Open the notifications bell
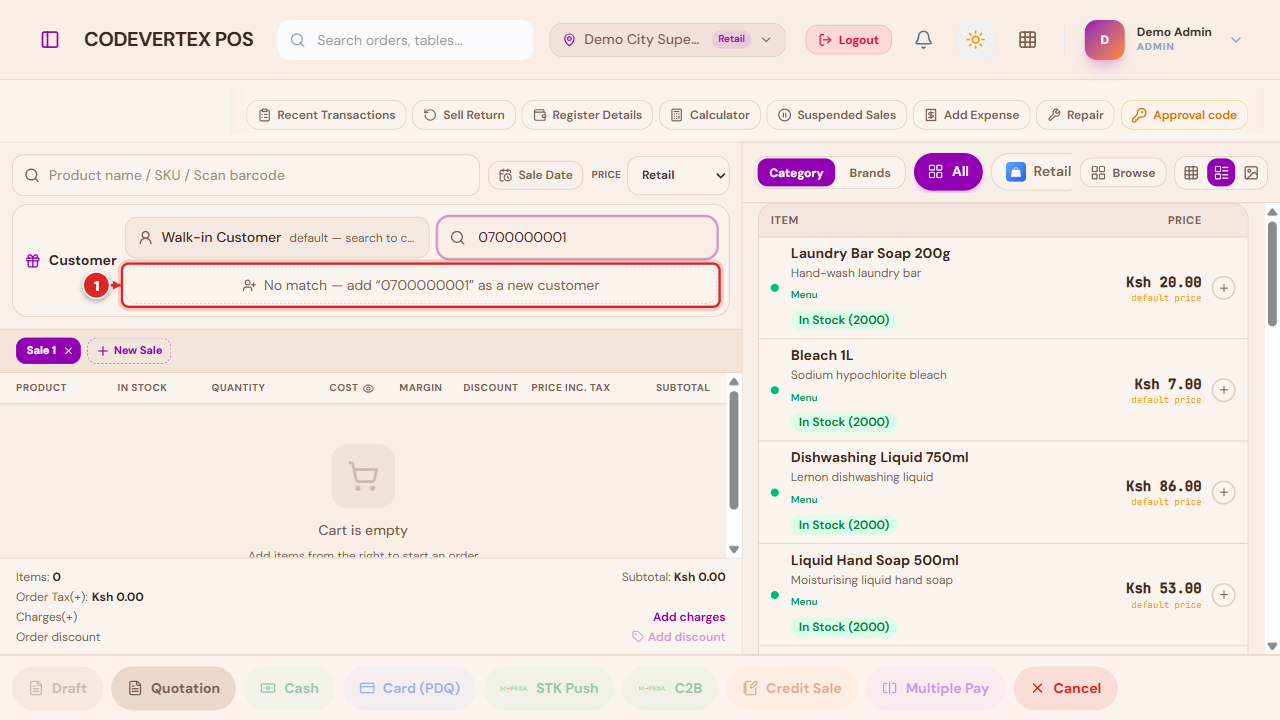Viewport: 1280px width, 720px height. click(924, 40)
